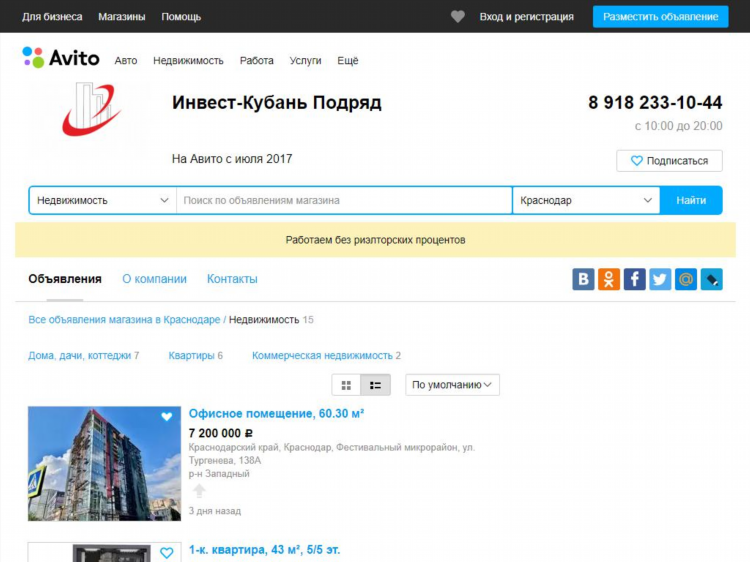Open the 1-к. квартира listing photo

pyautogui.click(x=104, y=552)
